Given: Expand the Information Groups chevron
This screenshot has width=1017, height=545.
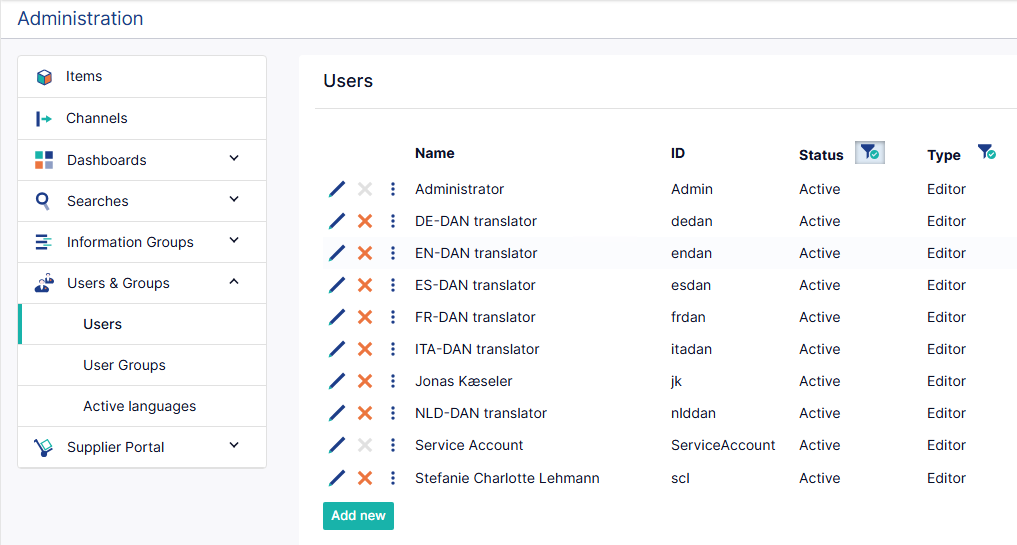Looking at the screenshot, I should pos(234,240).
